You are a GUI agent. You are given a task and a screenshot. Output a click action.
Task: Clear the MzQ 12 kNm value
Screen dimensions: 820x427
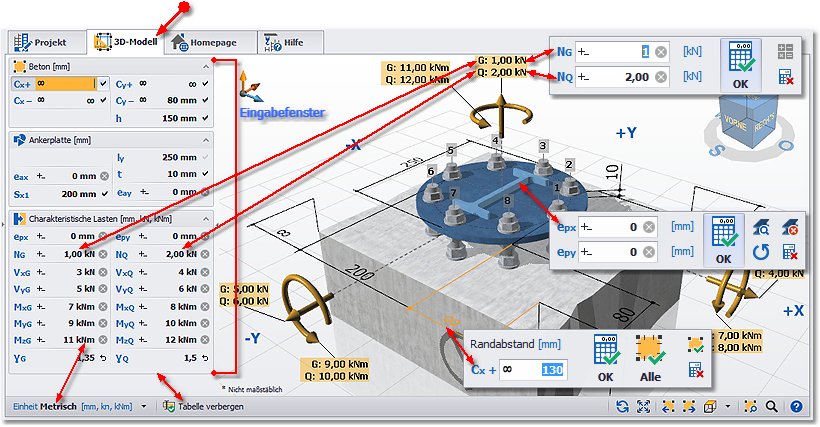(205, 340)
